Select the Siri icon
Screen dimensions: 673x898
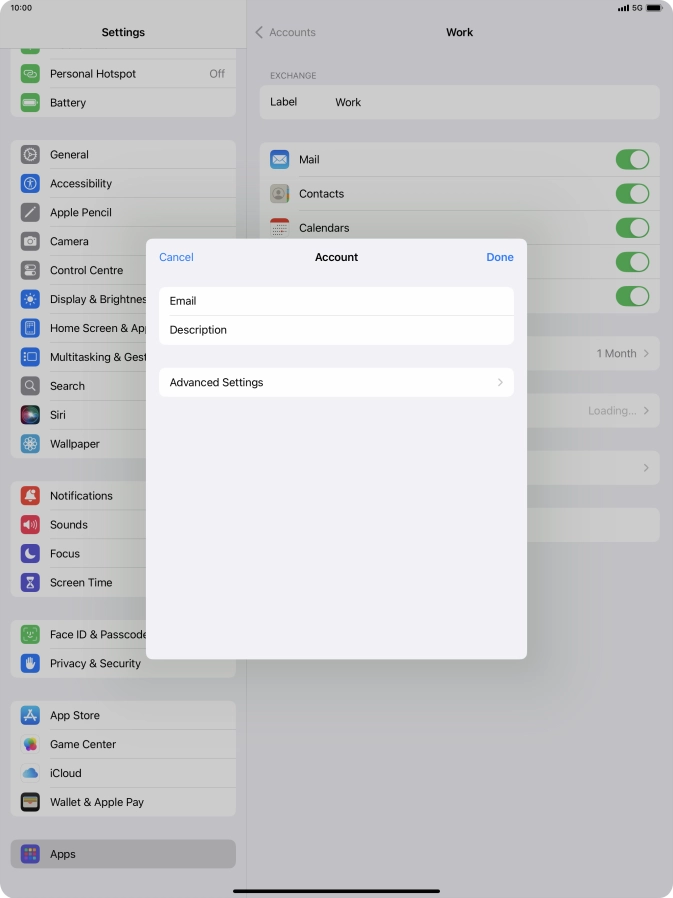30,415
